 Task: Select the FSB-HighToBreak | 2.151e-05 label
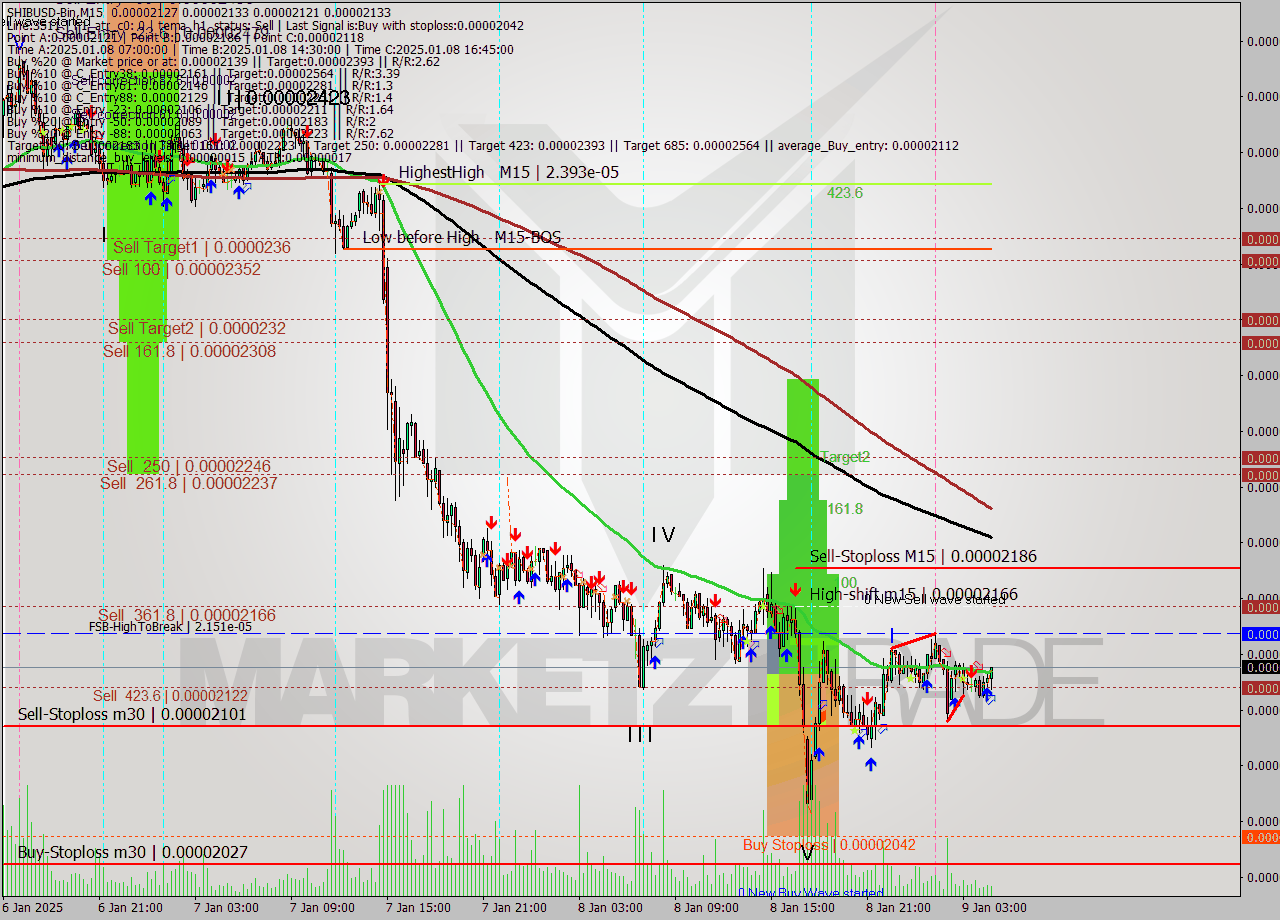point(170,627)
